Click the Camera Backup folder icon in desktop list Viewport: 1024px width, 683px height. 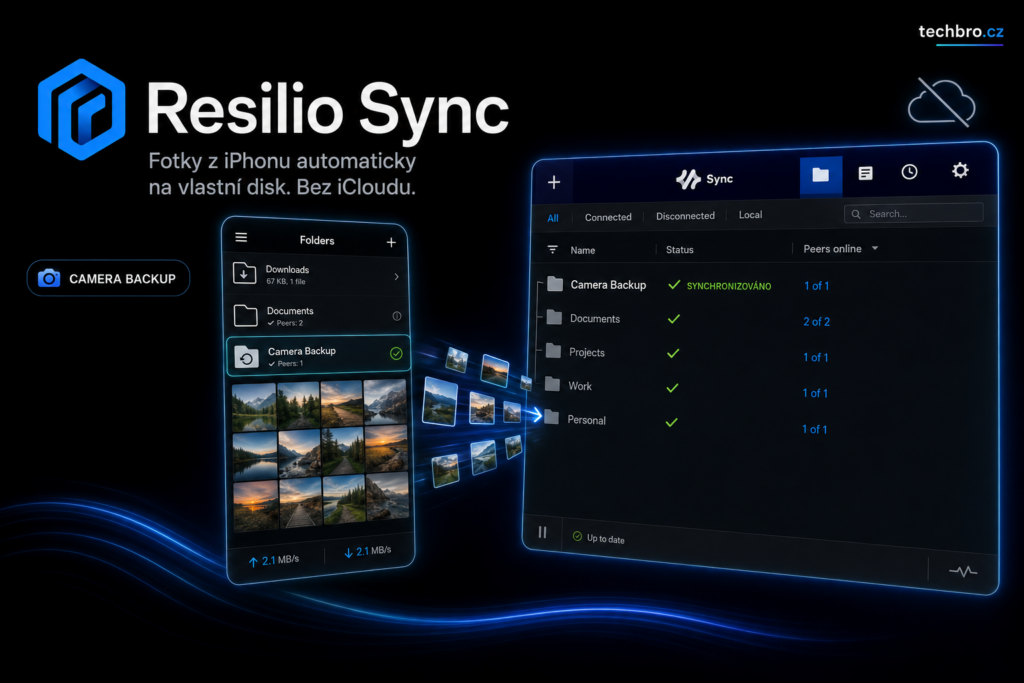click(x=554, y=283)
